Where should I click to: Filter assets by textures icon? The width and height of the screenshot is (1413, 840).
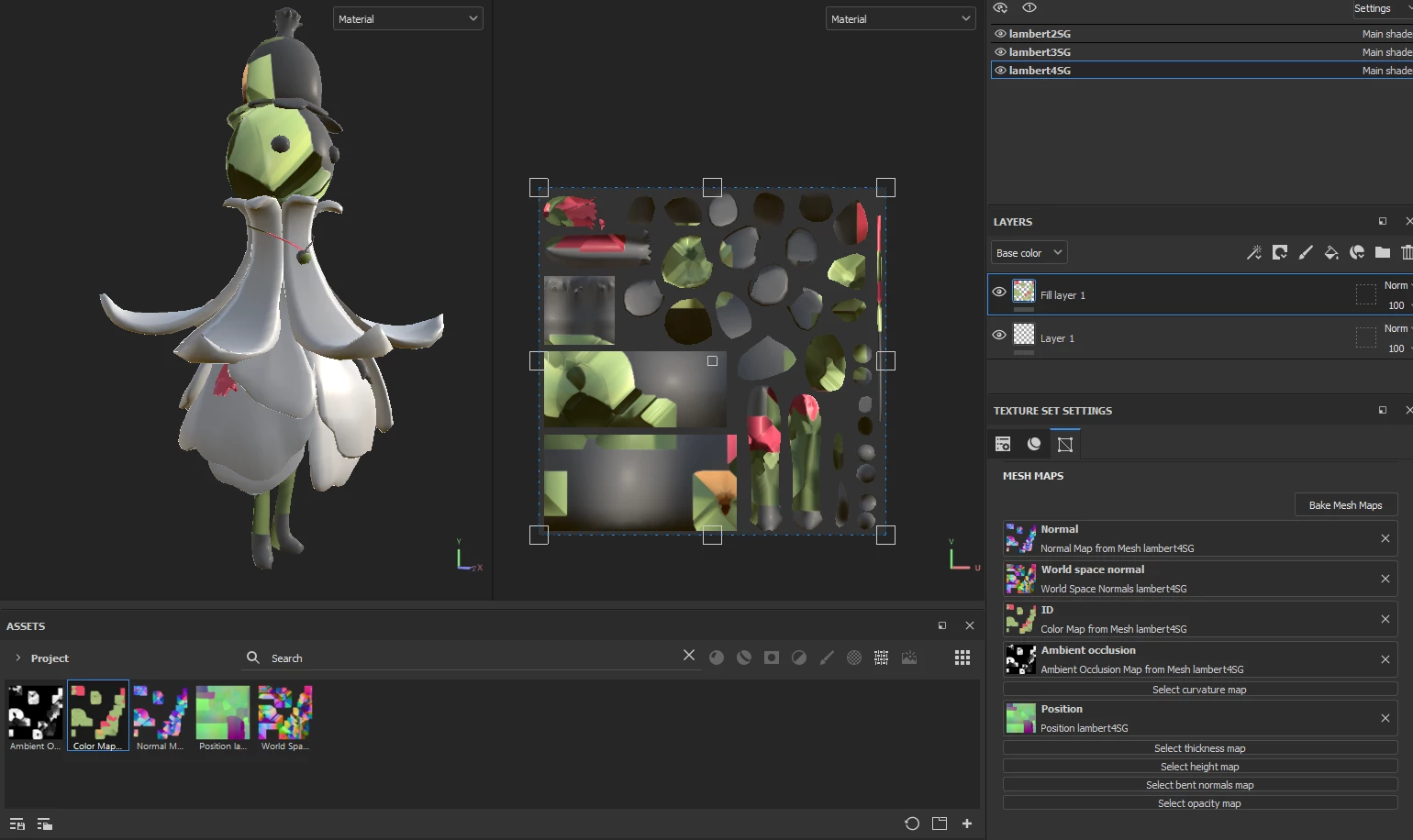[882, 658]
